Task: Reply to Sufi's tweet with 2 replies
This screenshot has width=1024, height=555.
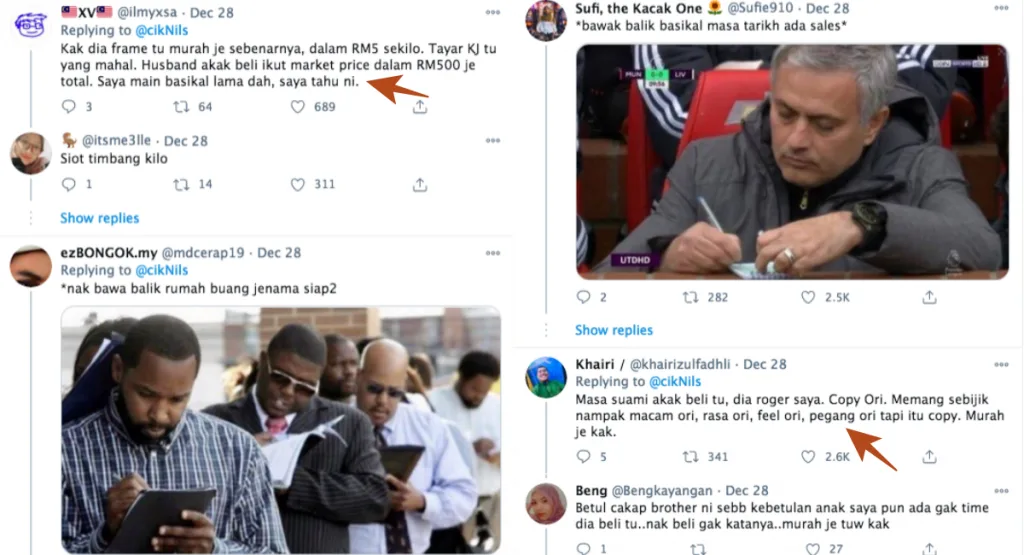Action: (585, 297)
